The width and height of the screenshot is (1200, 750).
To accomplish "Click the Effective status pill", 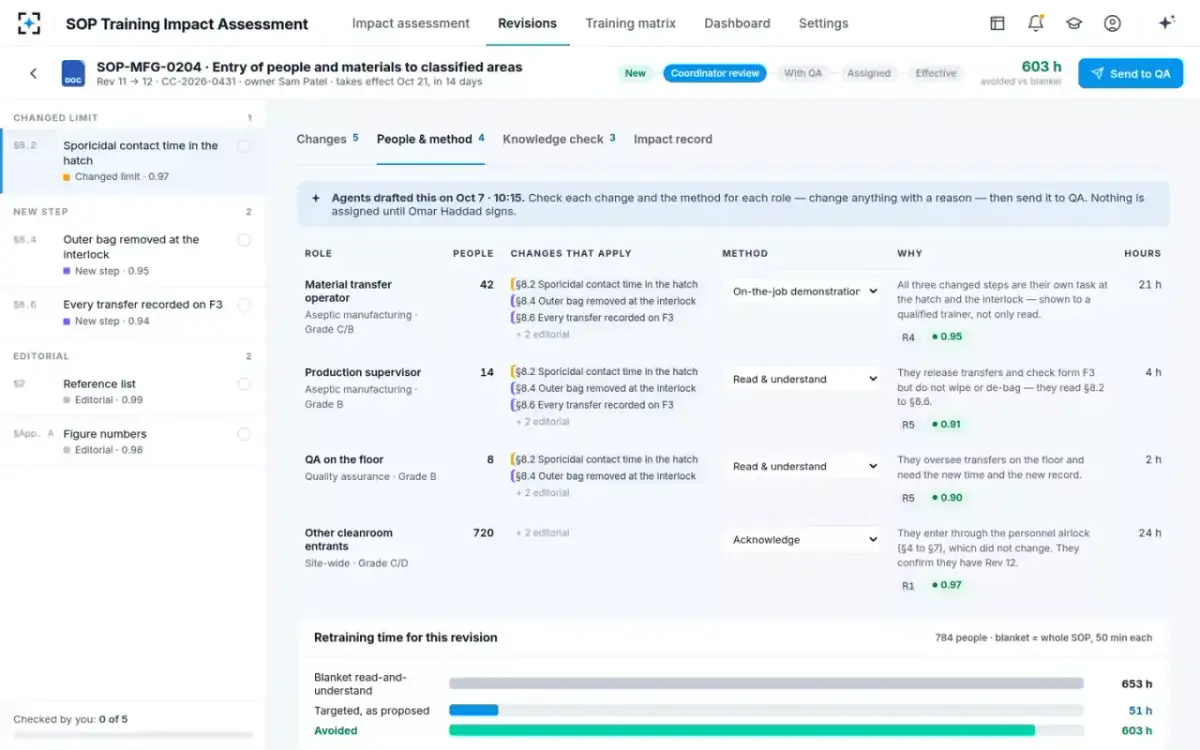I will [x=936, y=73].
